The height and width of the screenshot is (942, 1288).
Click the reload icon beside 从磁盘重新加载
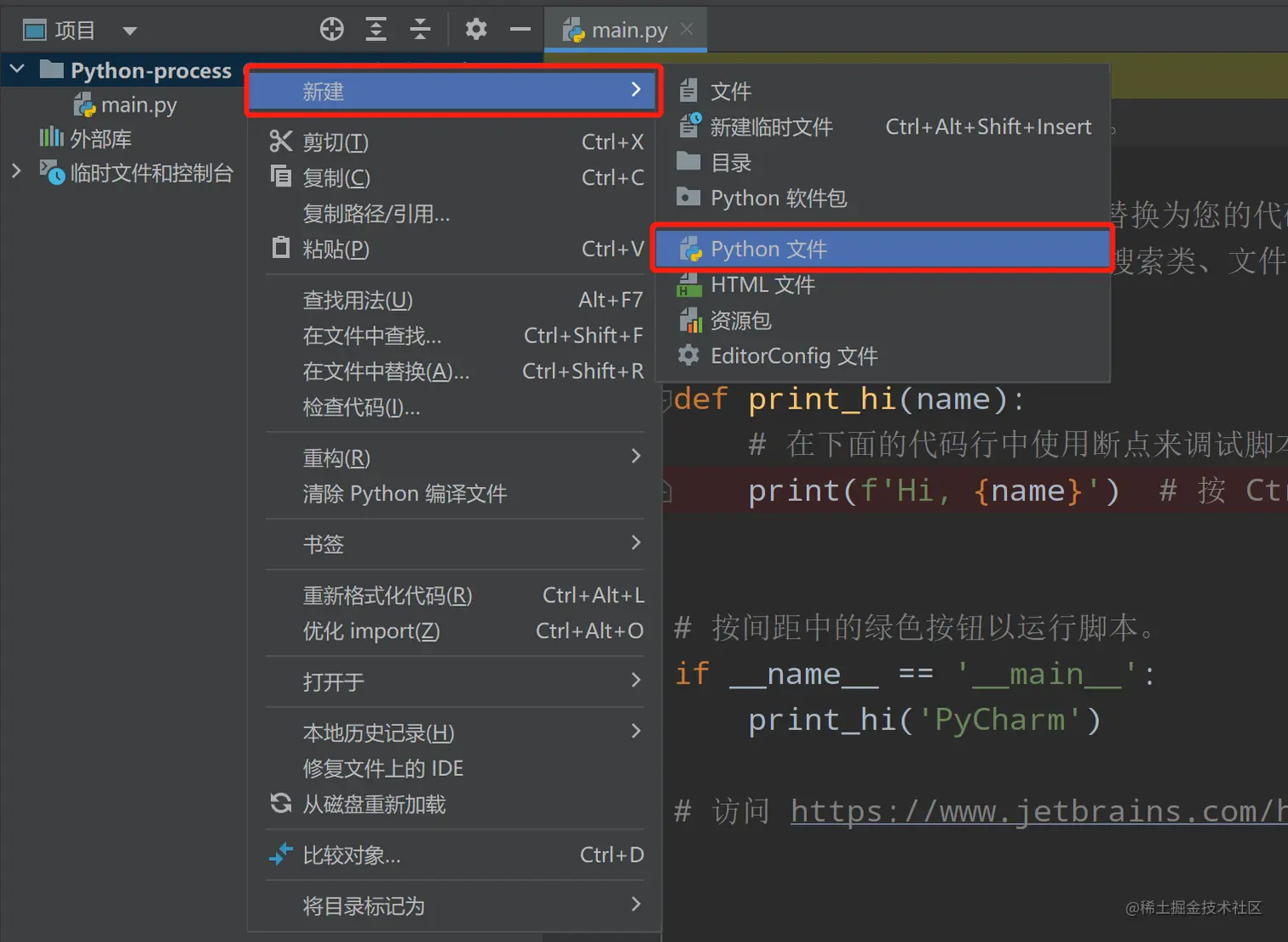click(x=281, y=802)
